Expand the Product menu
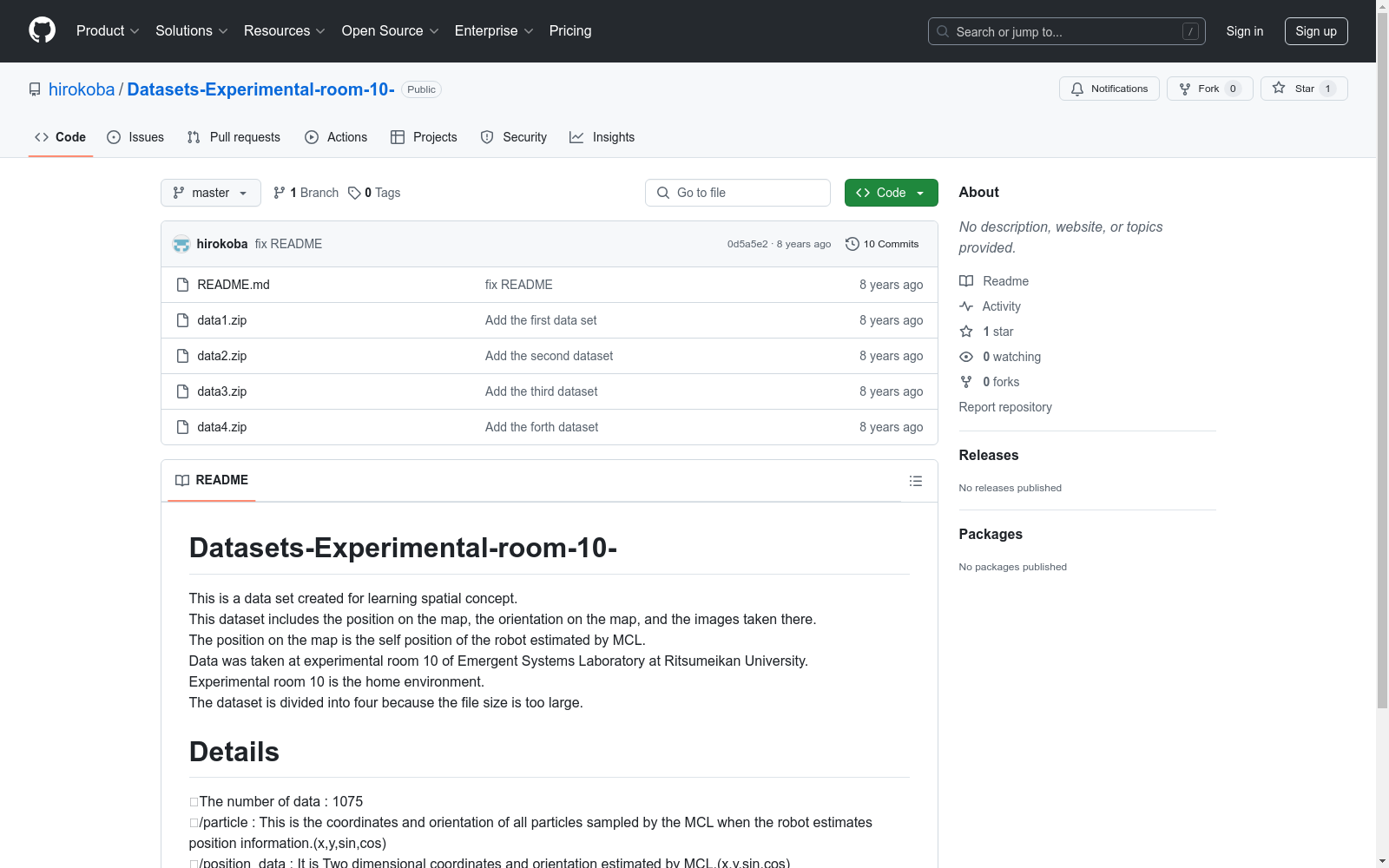Viewport: 1389px width, 868px height. (108, 30)
